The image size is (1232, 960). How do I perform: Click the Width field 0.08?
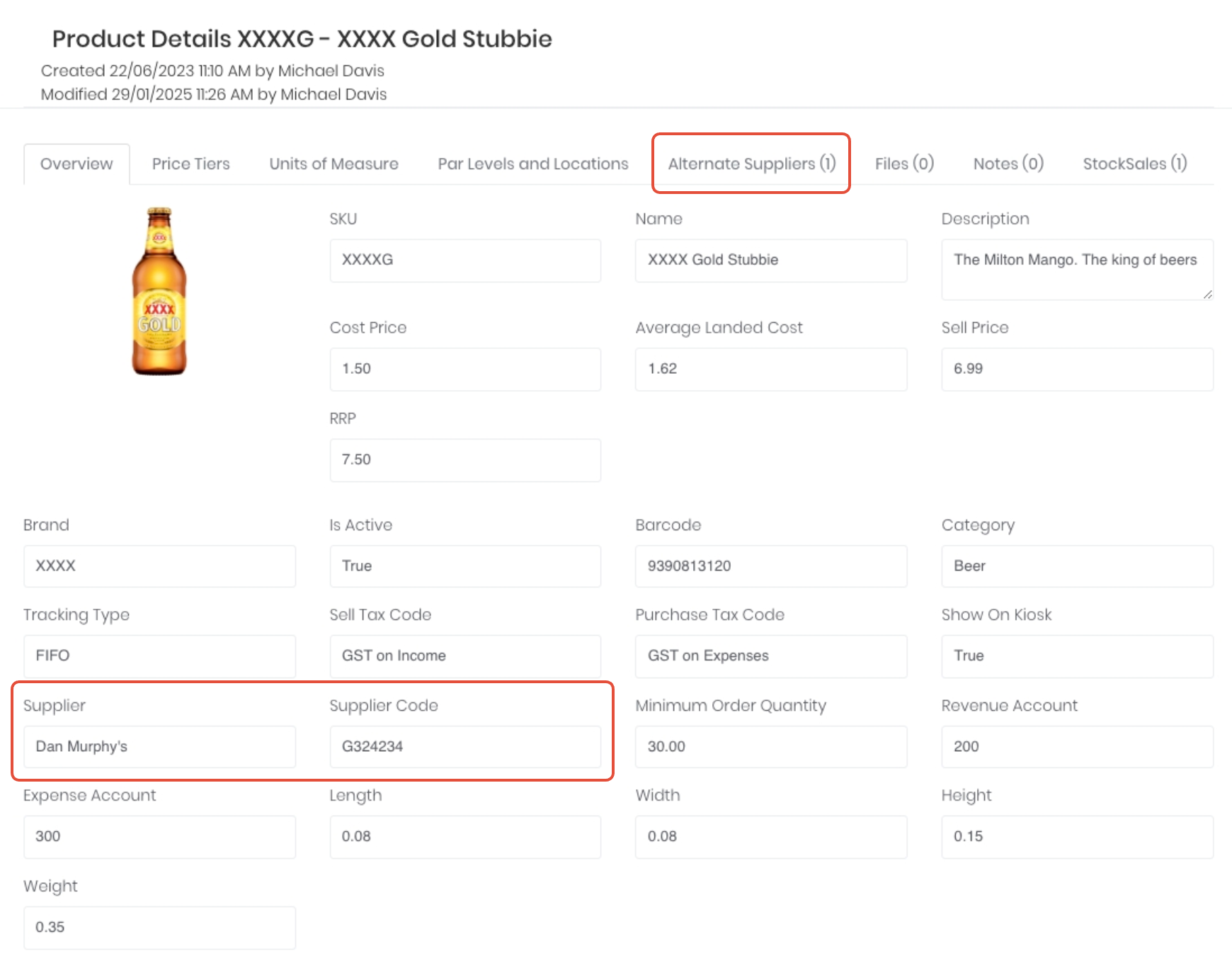pyautogui.click(x=771, y=837)
